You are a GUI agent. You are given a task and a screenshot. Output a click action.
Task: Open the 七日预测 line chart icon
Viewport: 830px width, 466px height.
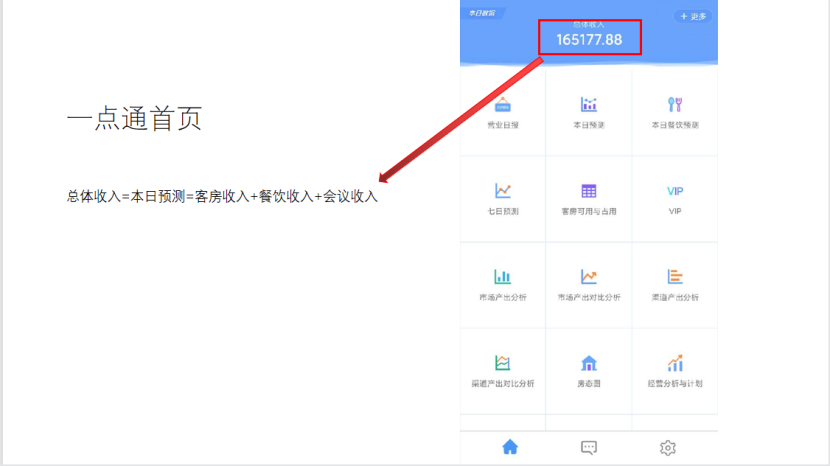(502, 191)
